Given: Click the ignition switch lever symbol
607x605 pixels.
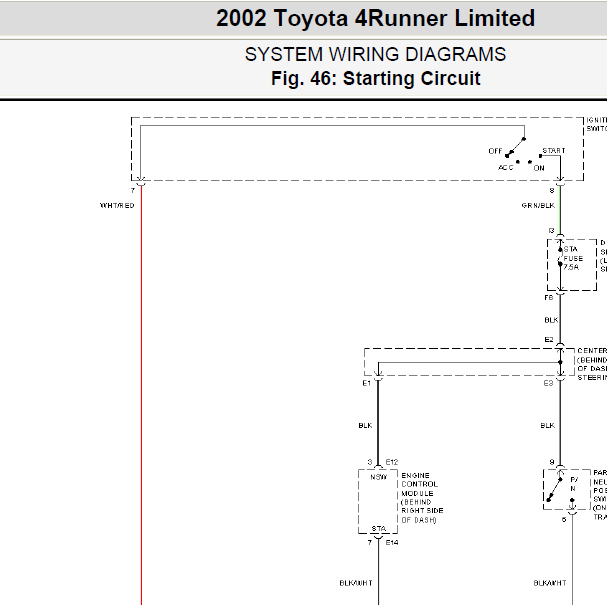Looking at the screenshot, I should [x=516, y=147].
